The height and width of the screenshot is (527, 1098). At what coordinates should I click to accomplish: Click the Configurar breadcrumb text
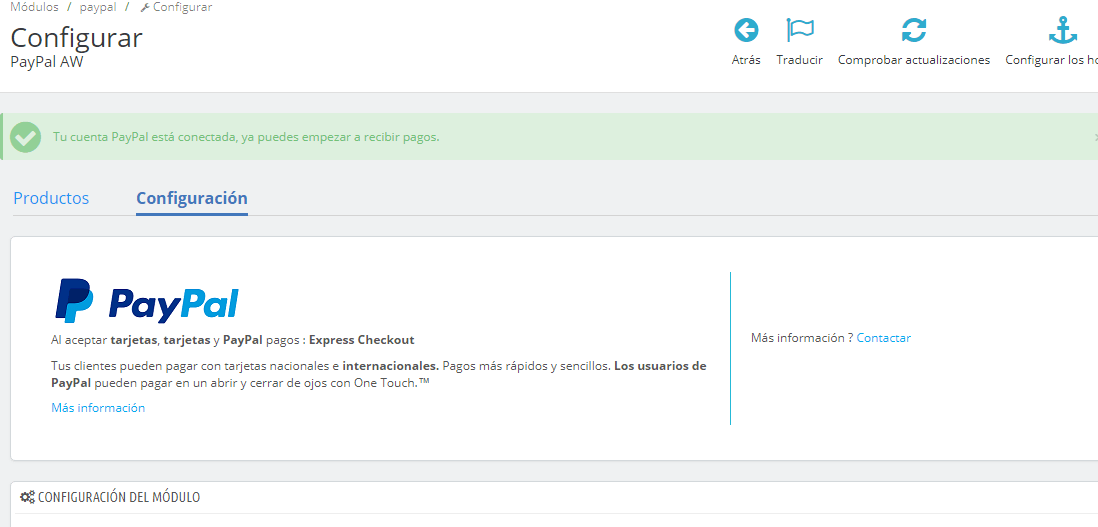pos(182,7)
